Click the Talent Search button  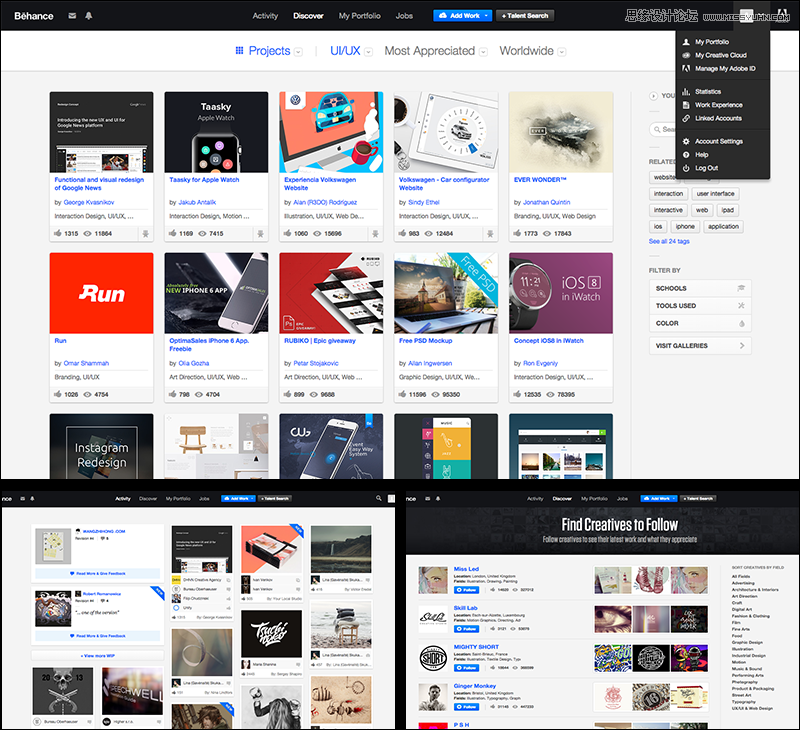point(524,16)
